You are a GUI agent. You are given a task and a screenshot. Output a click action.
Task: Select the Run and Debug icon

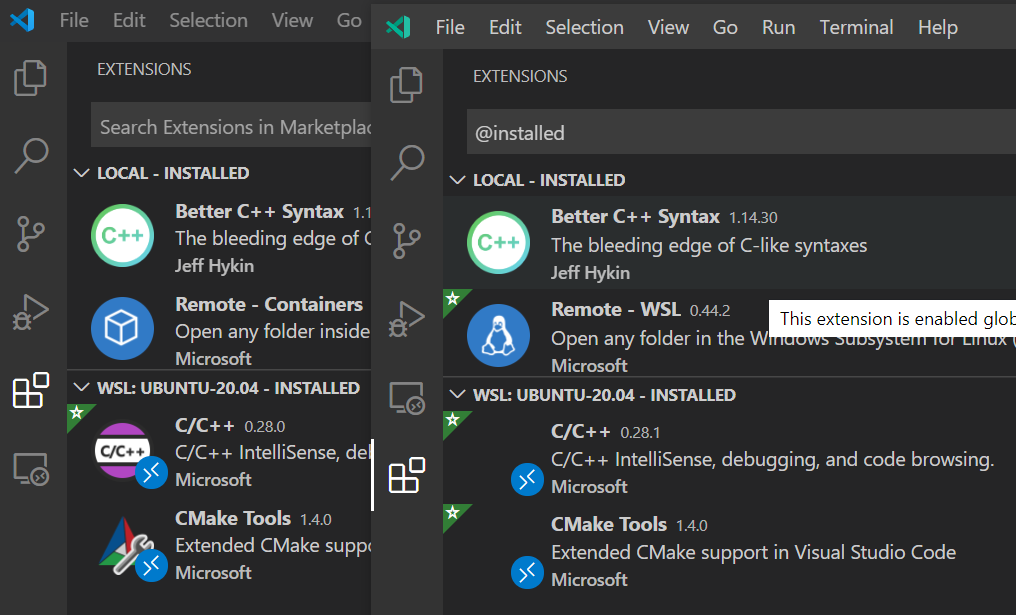pos(407,318)
